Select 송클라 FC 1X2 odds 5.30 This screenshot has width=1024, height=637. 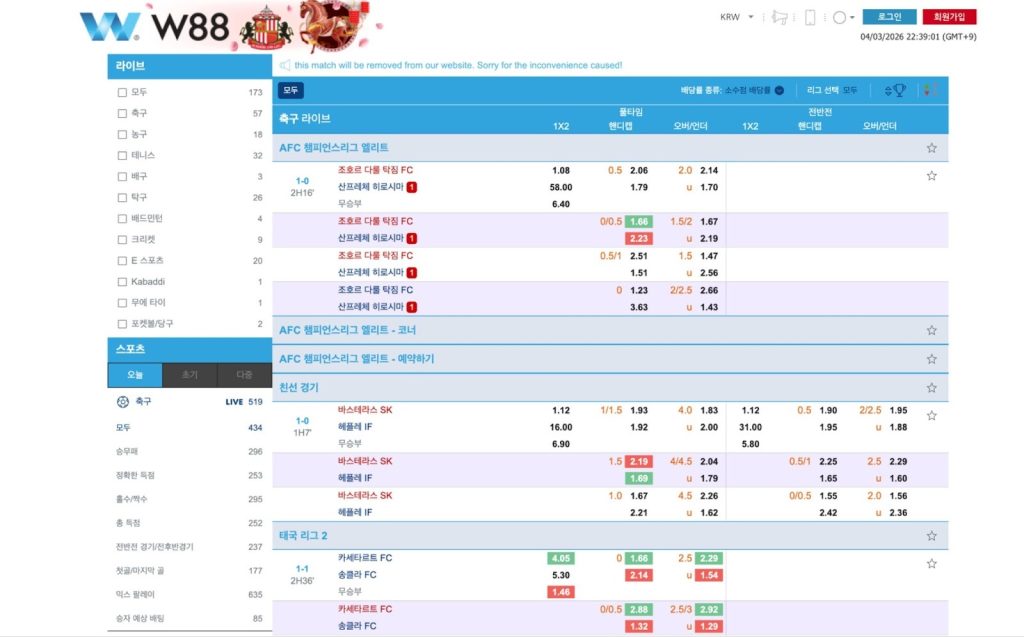pyautogui.click(x=560, y=576)
